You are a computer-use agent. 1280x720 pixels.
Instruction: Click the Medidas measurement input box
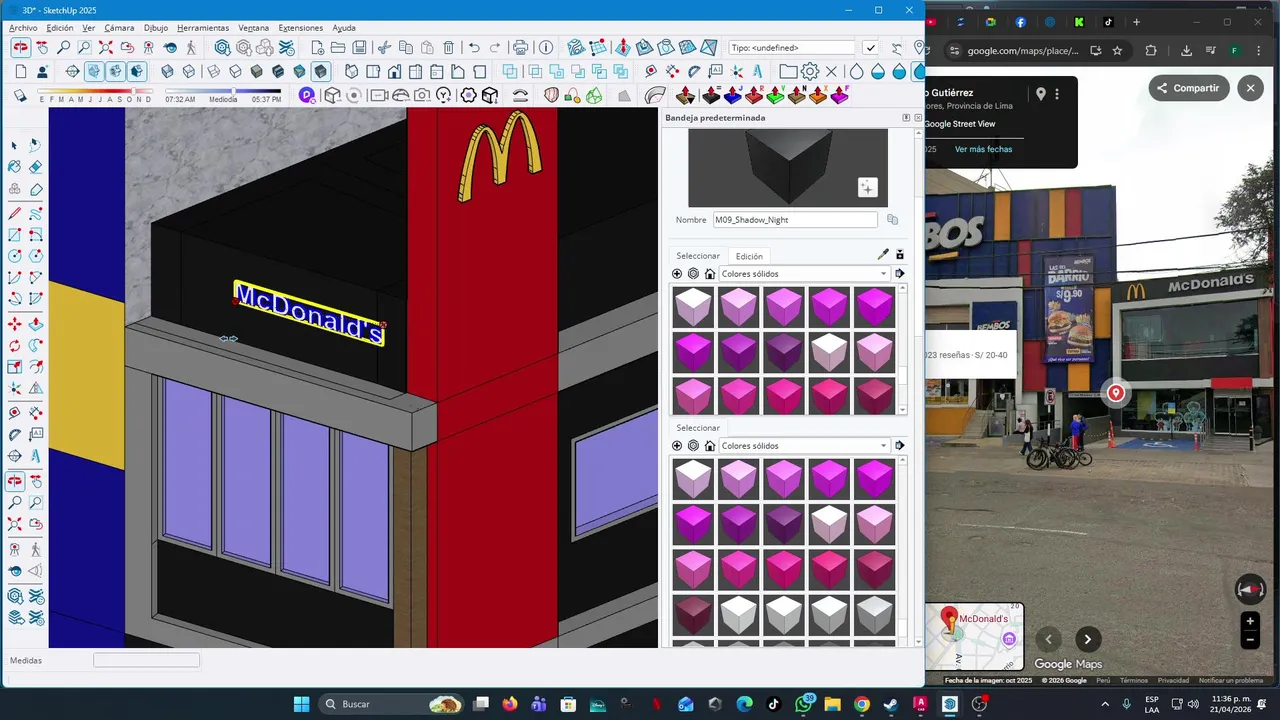(146, 660)
